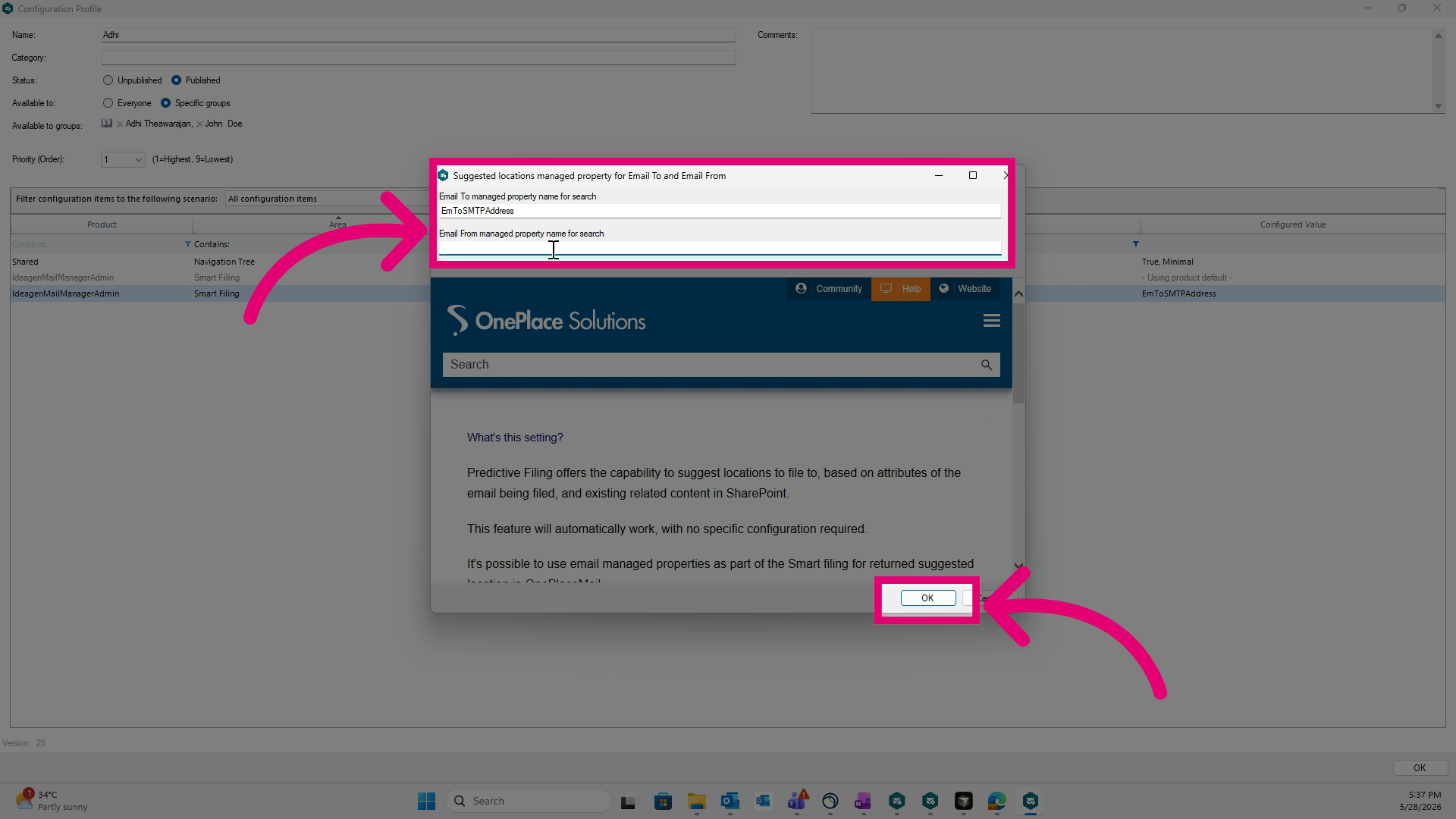Viewport: 1456px width, 819px height.
Task: Click the Area column filter funnel icon
Action: pos(188,244)
